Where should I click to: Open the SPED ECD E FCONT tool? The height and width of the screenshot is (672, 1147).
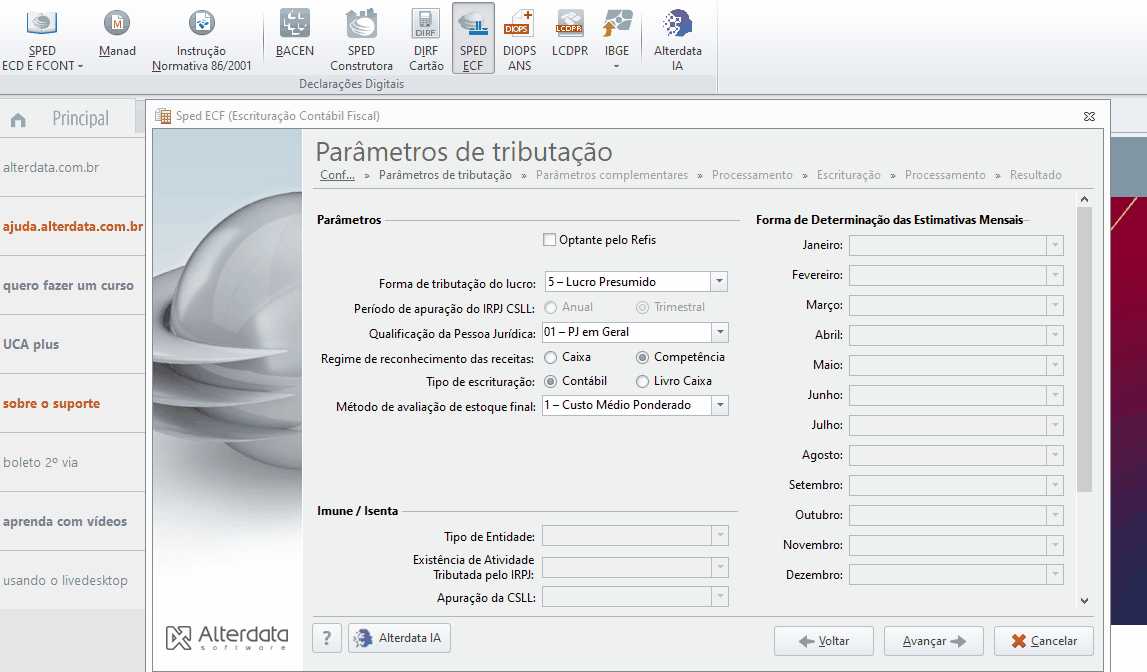pos(42,40)
